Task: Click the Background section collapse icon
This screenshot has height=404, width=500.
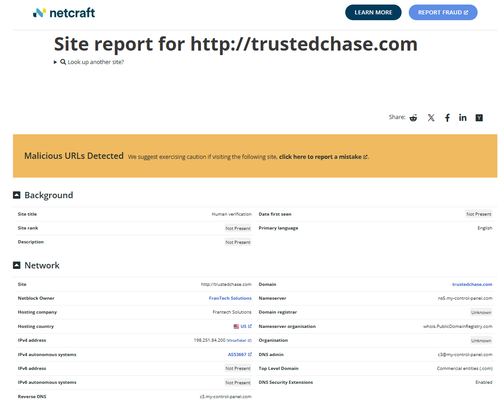Action: click(x=17, y=195)
